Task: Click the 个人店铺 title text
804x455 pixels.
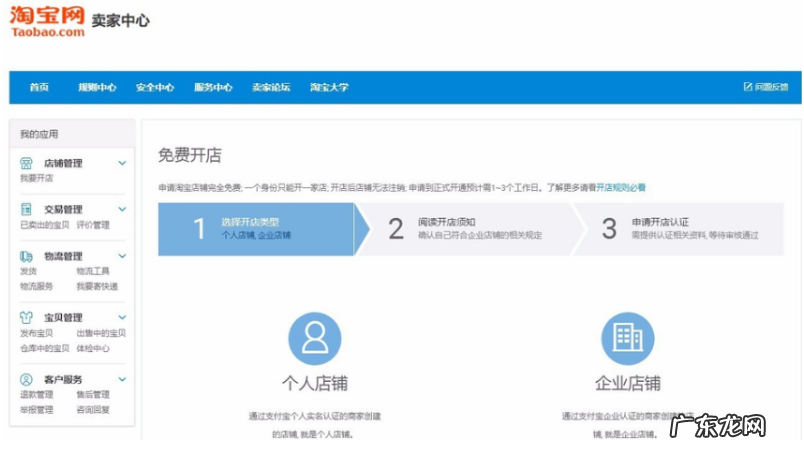Action: click(315, 383)
